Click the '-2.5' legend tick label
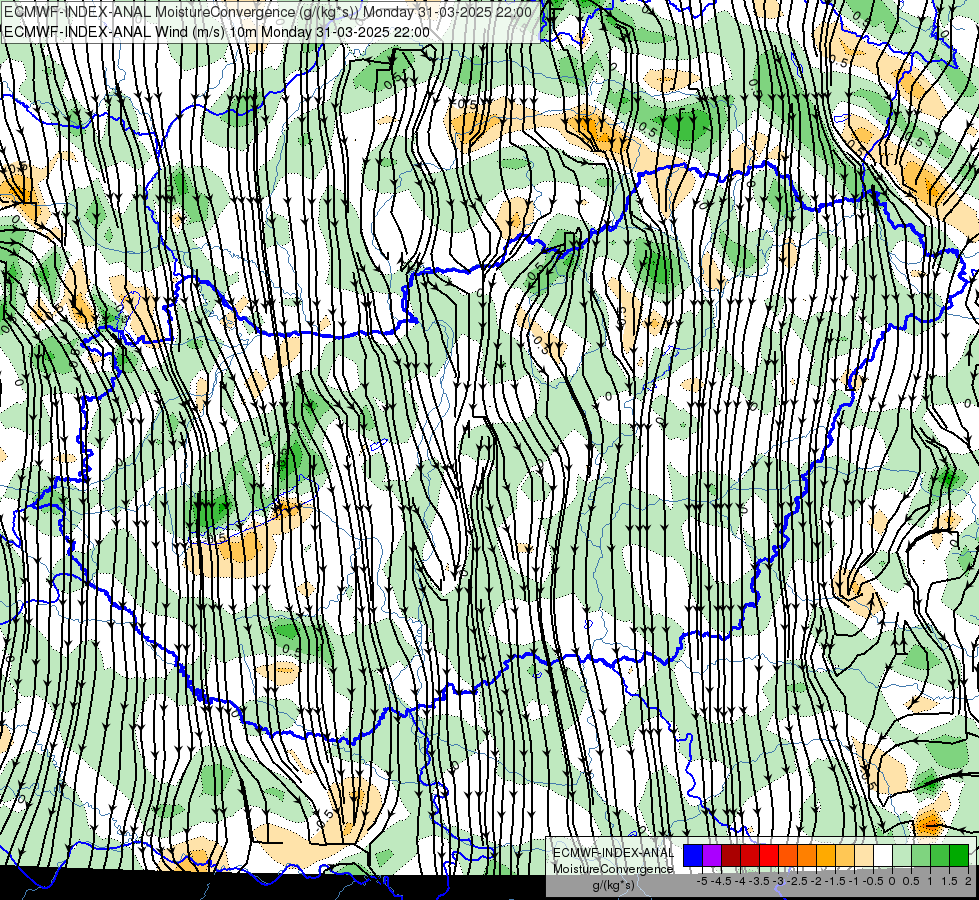The height and width of the screenshot is (900, 979). coord(797,881)
